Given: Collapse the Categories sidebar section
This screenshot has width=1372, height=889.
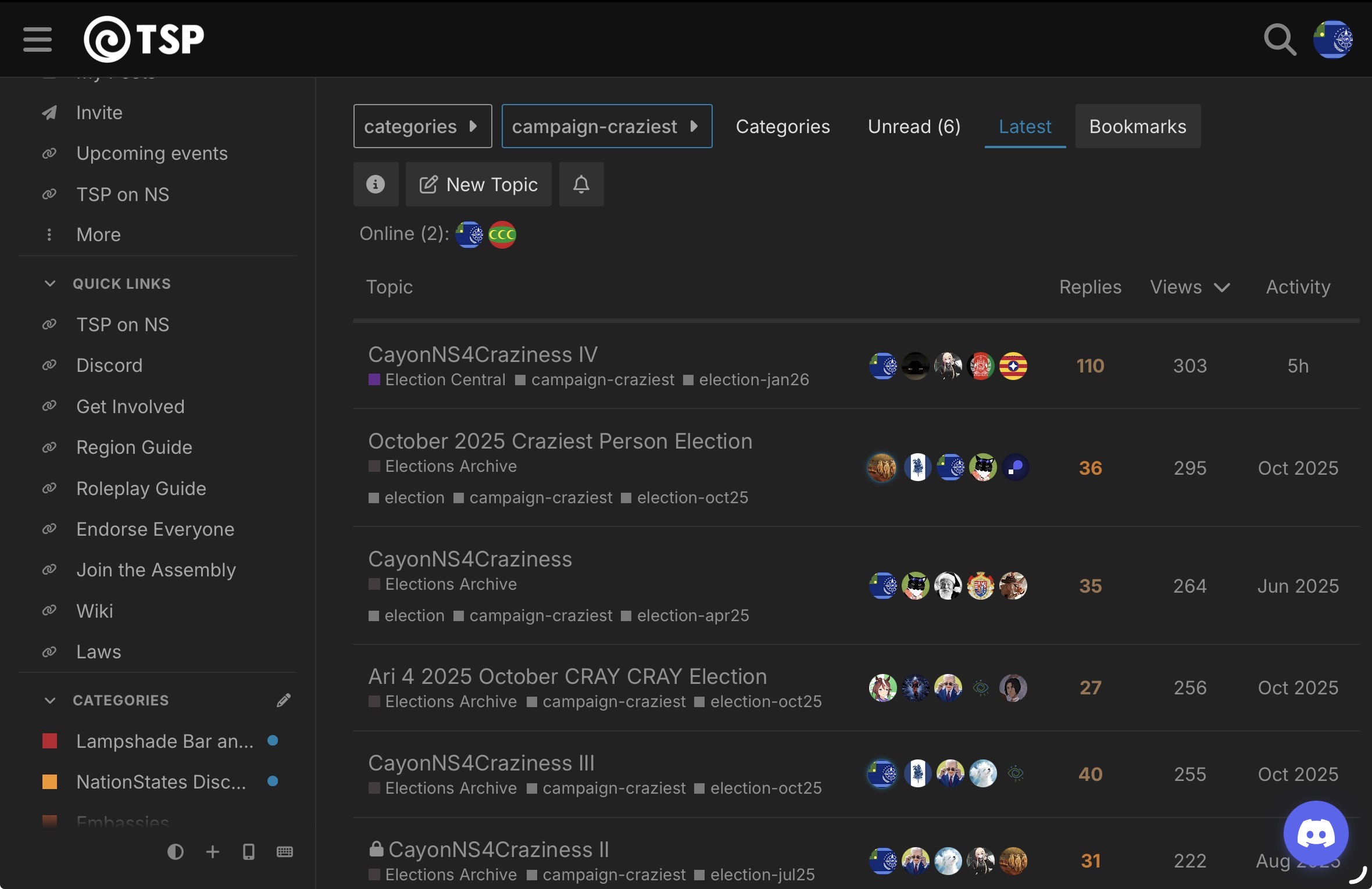Looking at the screenshot, I should point(50,700).
